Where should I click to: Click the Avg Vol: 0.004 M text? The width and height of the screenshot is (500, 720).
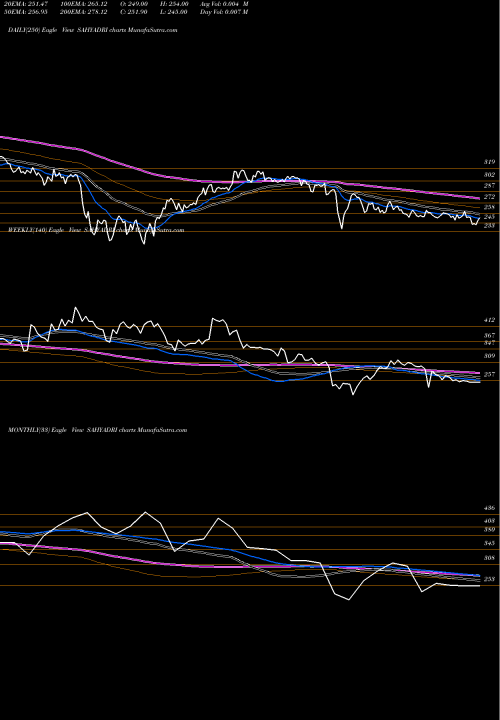(x=224, y=4)
